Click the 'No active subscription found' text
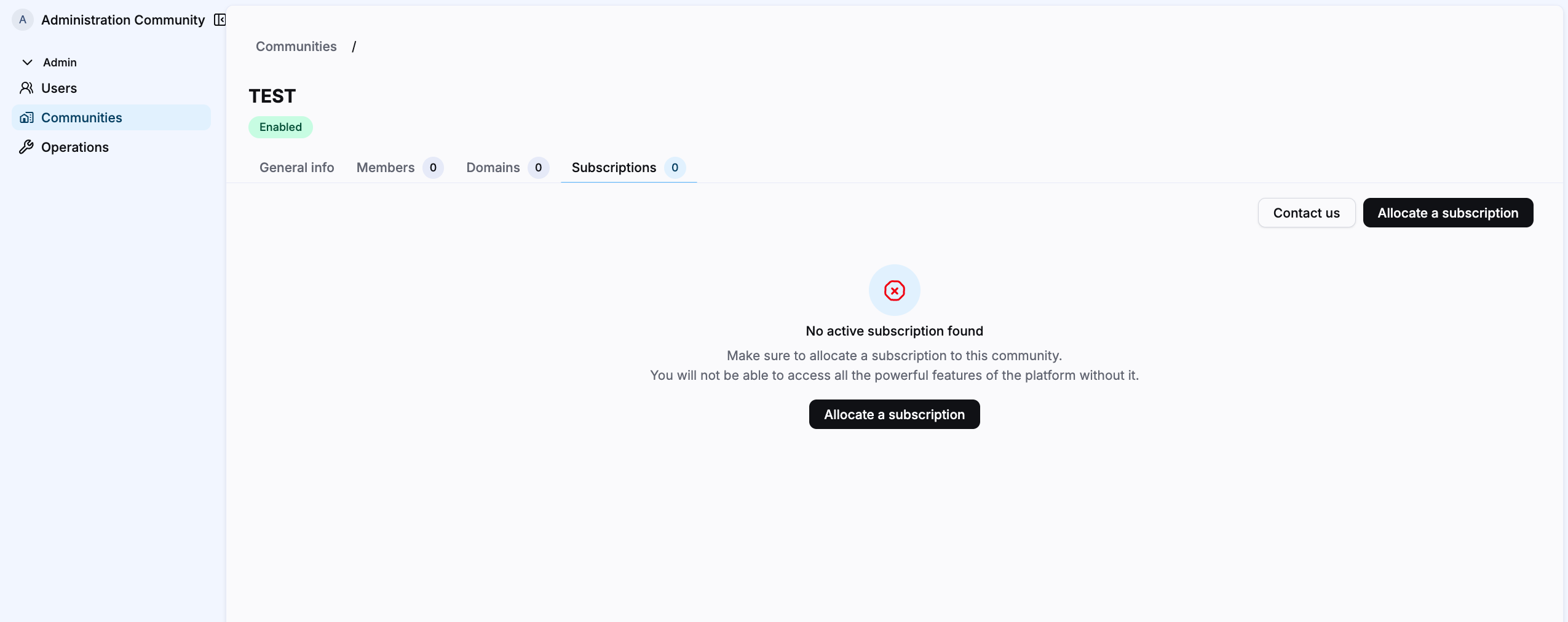 894,331
